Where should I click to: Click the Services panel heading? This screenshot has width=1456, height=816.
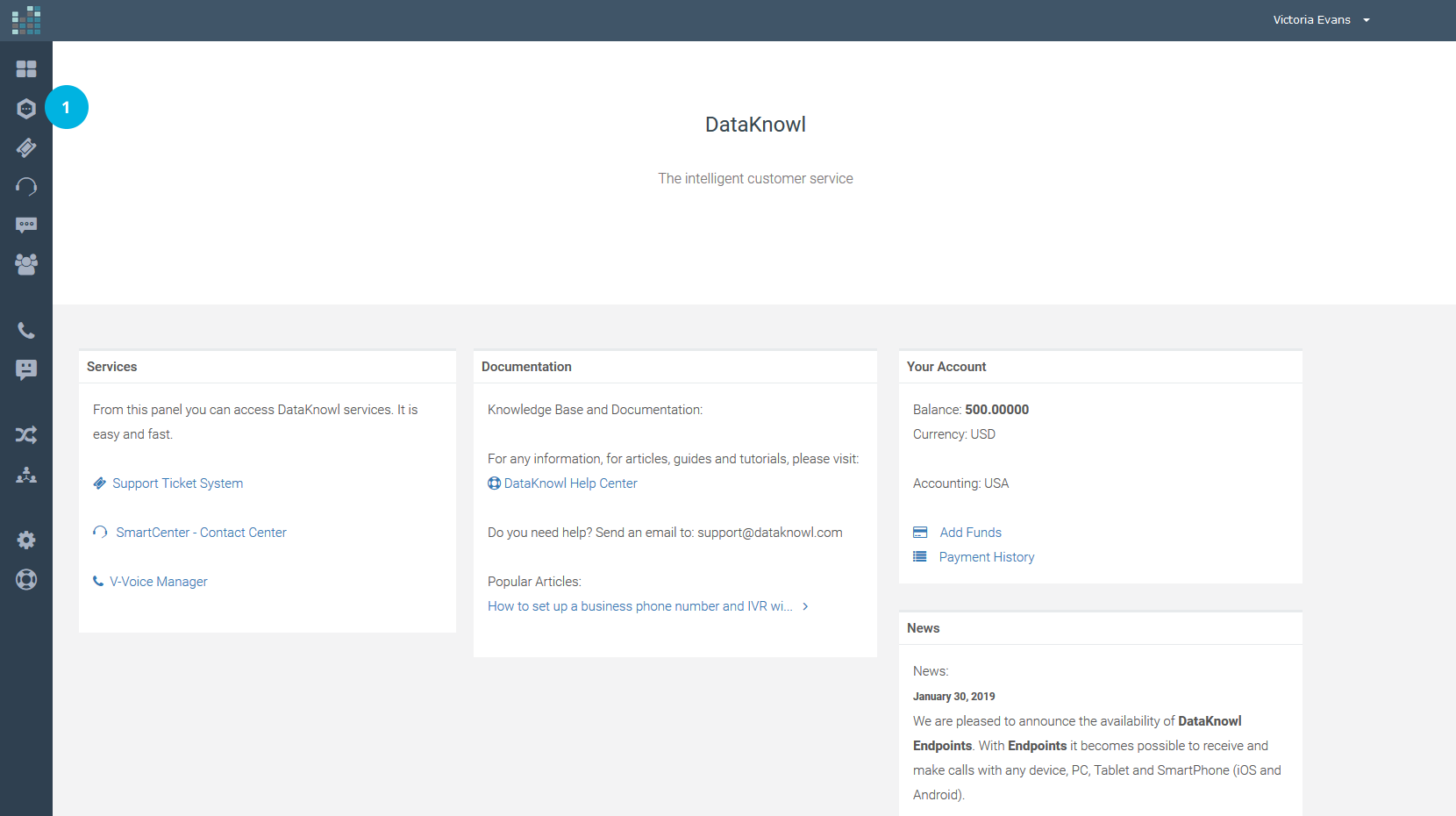tap(112, 367)
